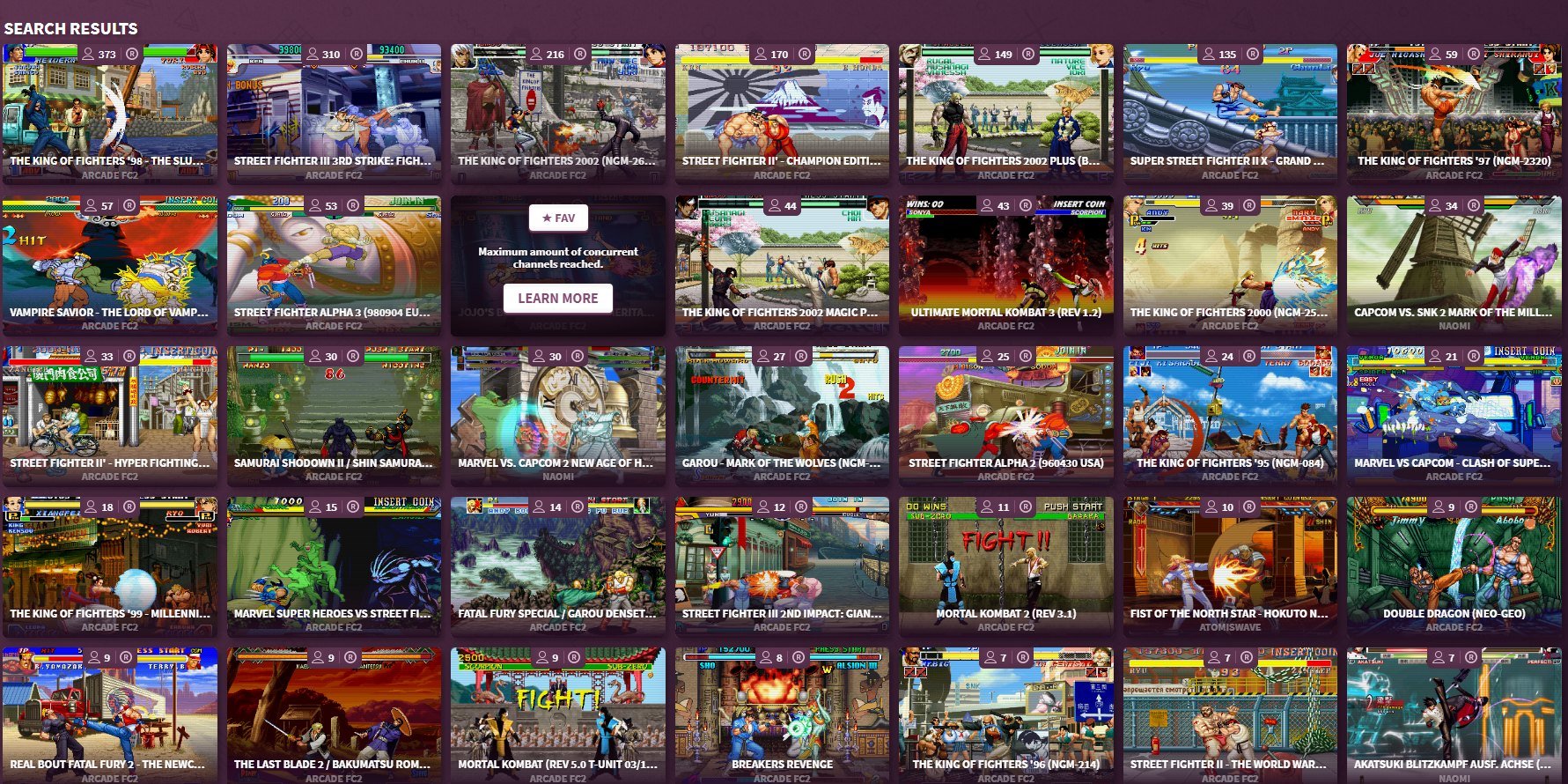Click the players icon on King of Fighters '98
Screen dimensions: 1568x784
coord(88,54)
